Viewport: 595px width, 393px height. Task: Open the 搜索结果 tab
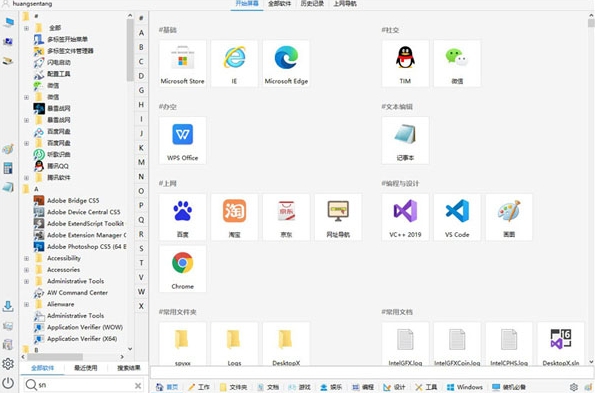128,368
